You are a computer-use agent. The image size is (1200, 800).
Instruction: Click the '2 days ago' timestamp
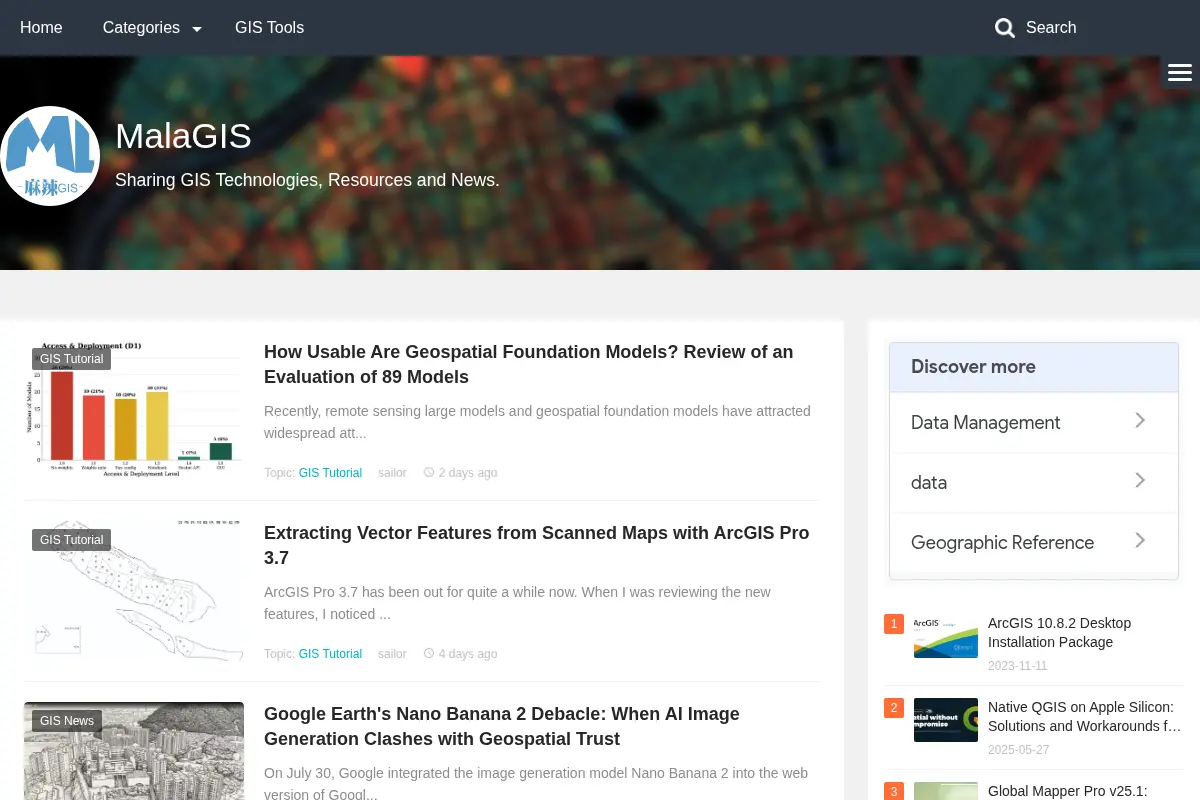pos(468,472)
